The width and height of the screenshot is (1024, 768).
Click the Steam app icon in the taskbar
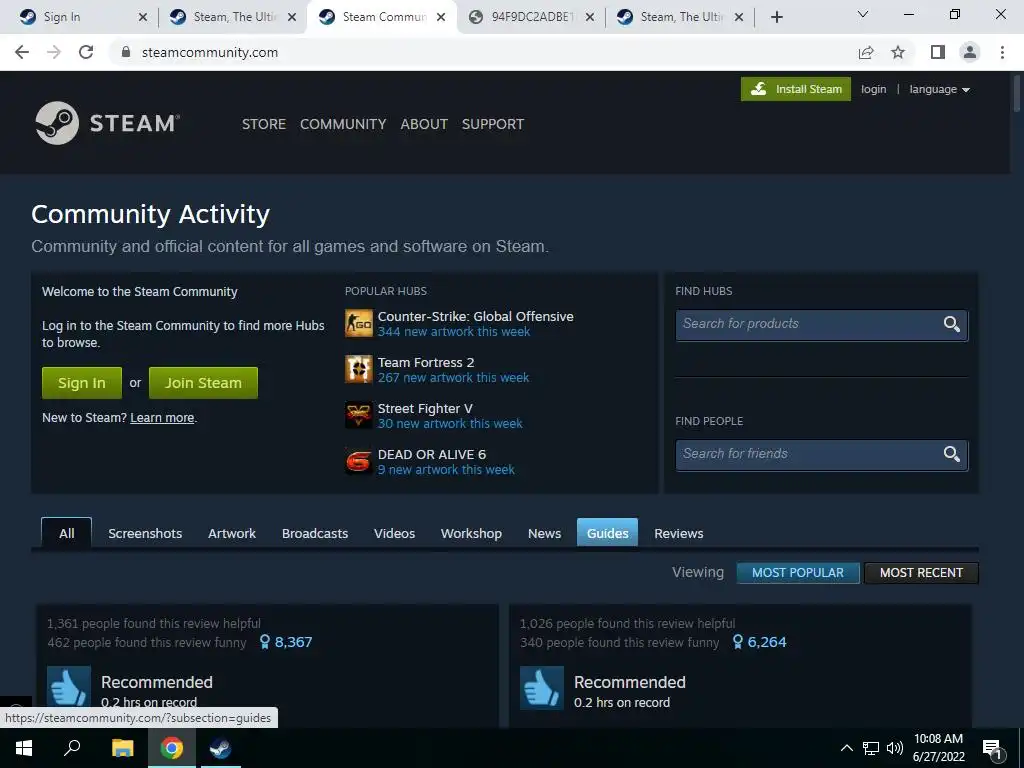coord(220,748)
